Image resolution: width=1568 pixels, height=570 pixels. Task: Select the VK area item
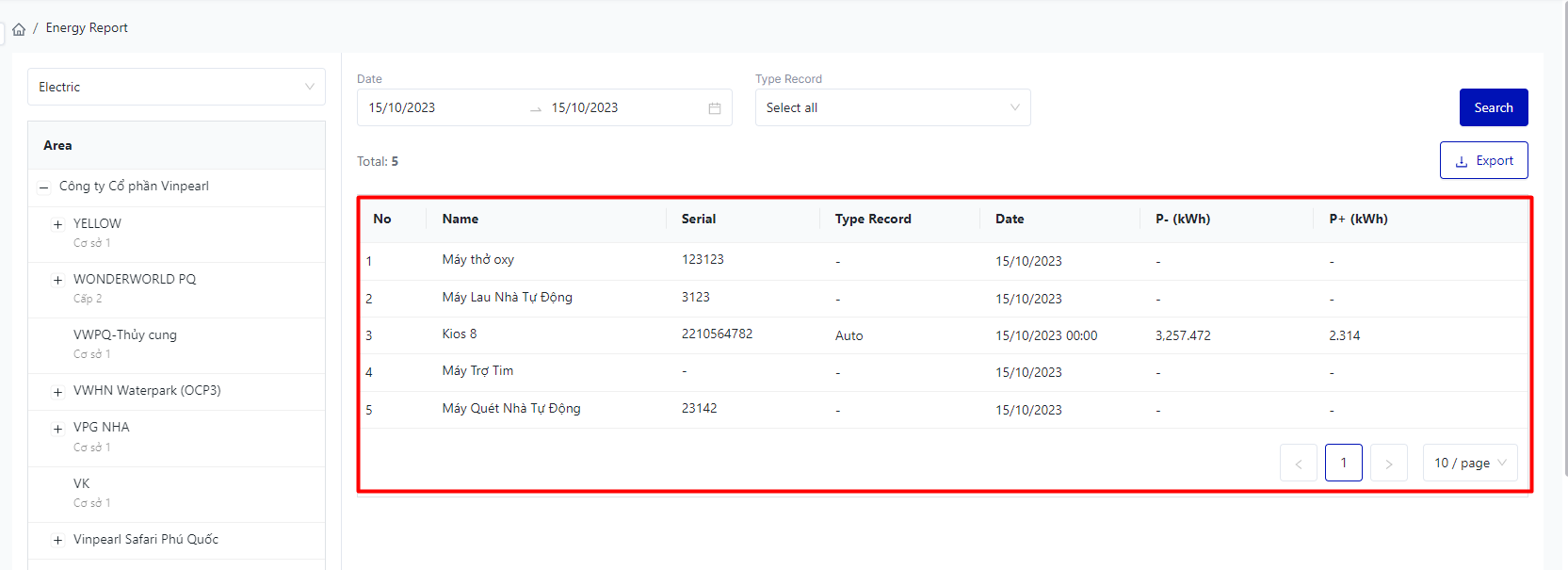click(x=82, y=484)
